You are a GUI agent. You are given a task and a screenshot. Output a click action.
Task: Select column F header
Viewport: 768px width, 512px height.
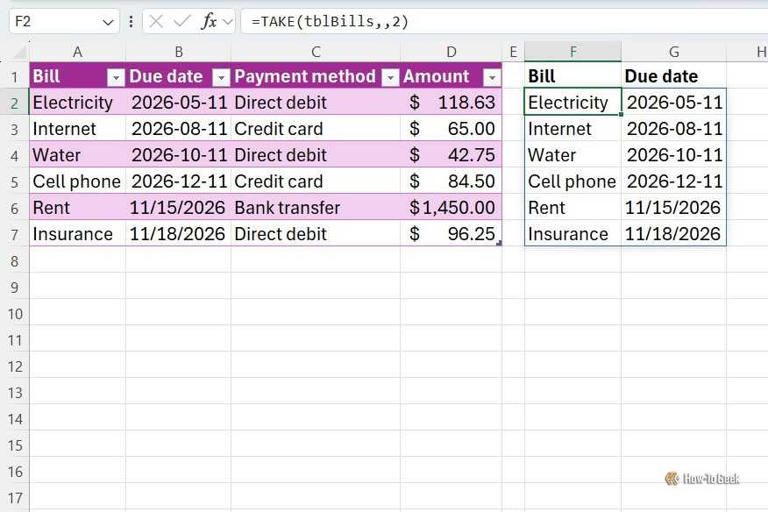(573, 52)
